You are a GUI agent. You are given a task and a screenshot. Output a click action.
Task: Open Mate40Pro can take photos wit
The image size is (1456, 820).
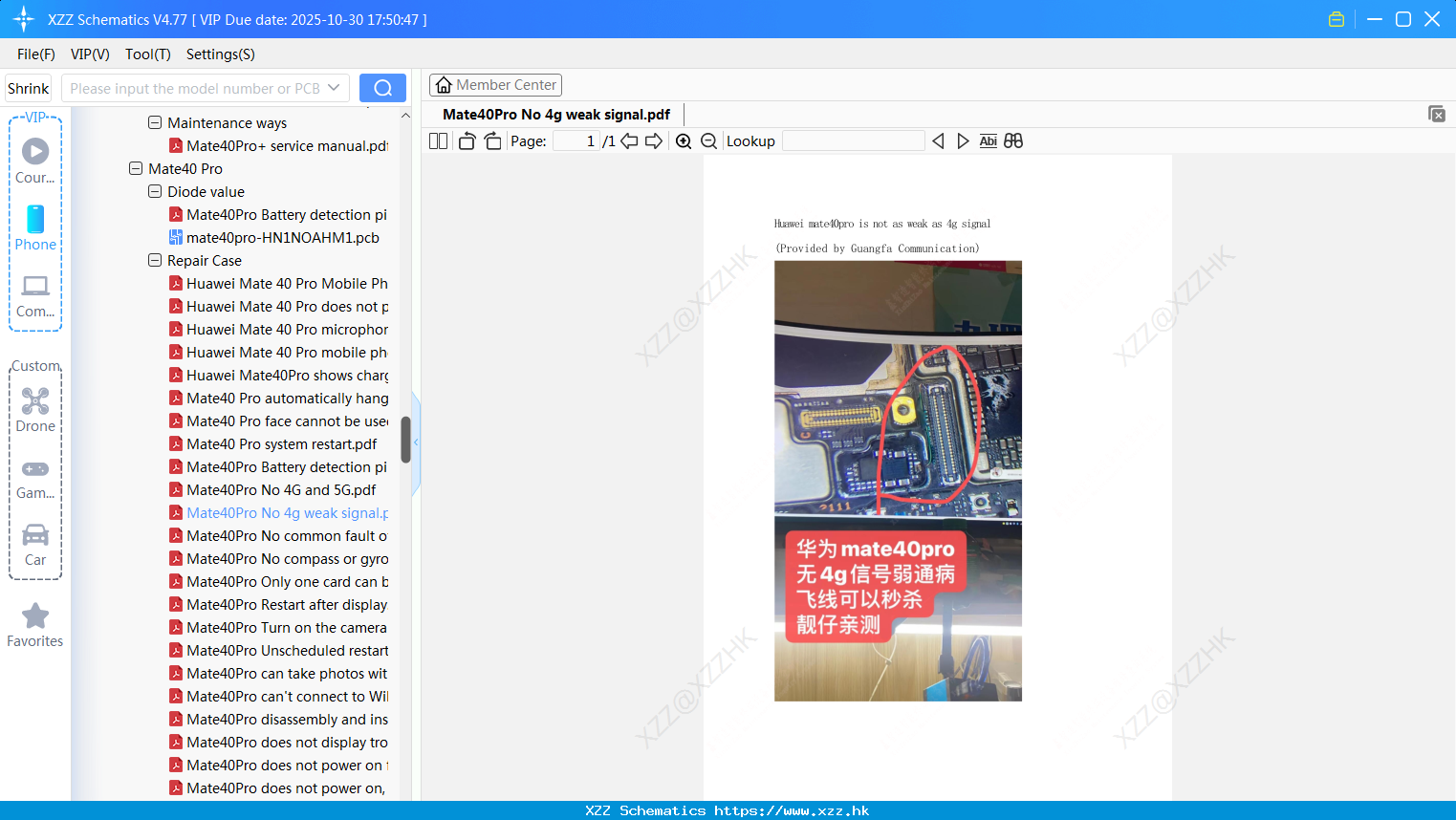click(x=278, y=674)
